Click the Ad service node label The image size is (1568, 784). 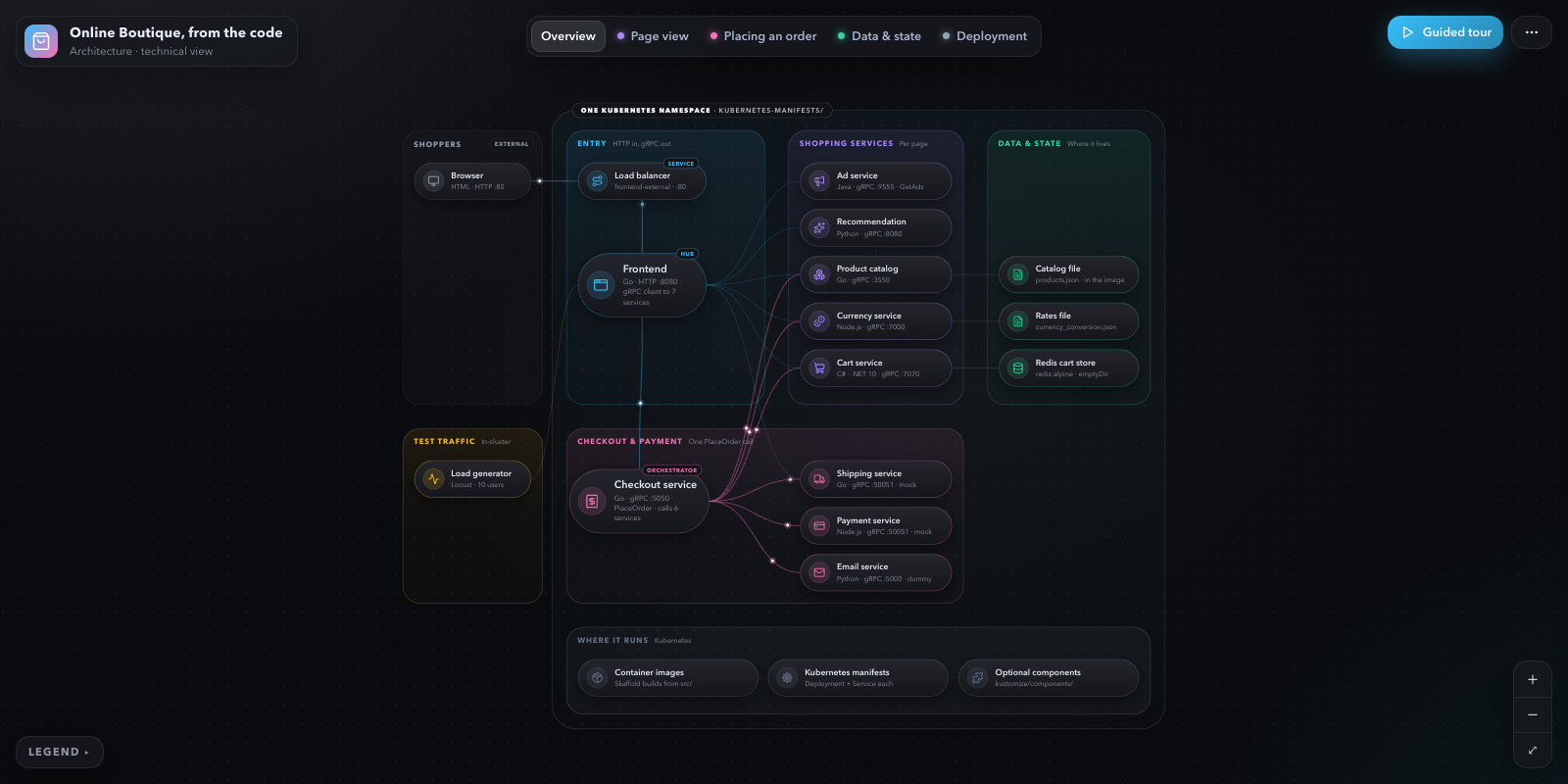pyautogui.click(x=857, y=175)
